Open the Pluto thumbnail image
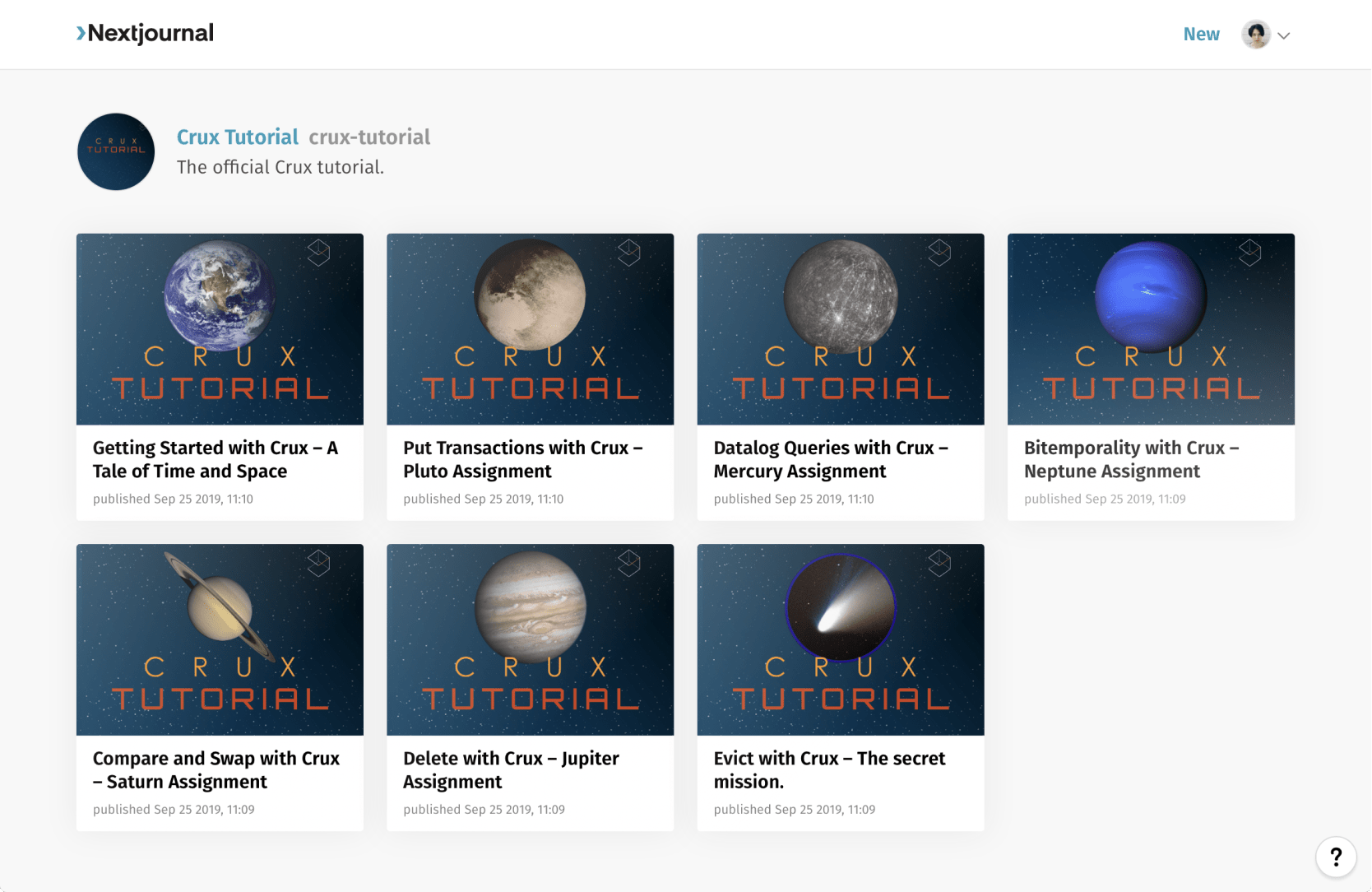1372x892 pixels. click(x=530, y=329)
